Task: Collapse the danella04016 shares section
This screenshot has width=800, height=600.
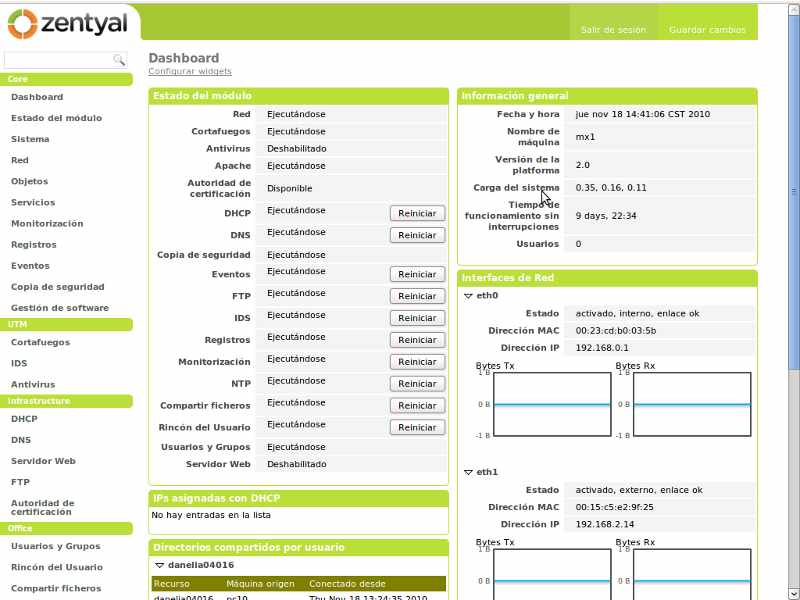Action: [x=158, y=565]
